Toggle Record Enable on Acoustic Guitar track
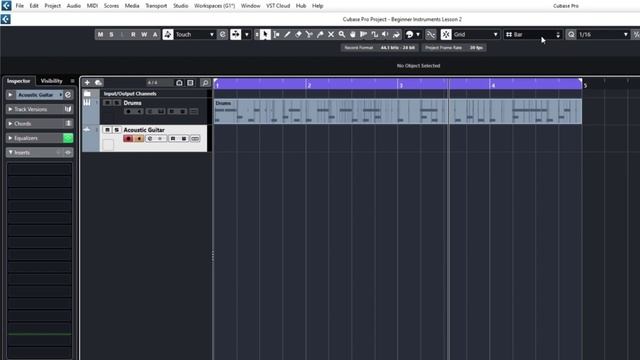 [128, 139]
